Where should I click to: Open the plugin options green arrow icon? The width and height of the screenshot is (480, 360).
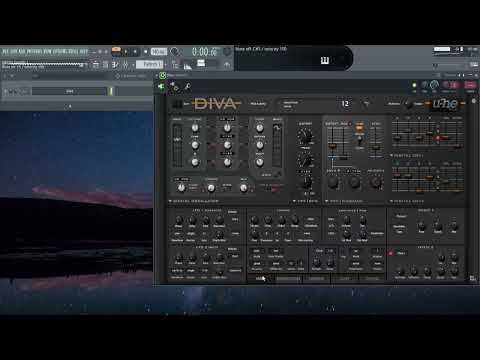point(161,87)
